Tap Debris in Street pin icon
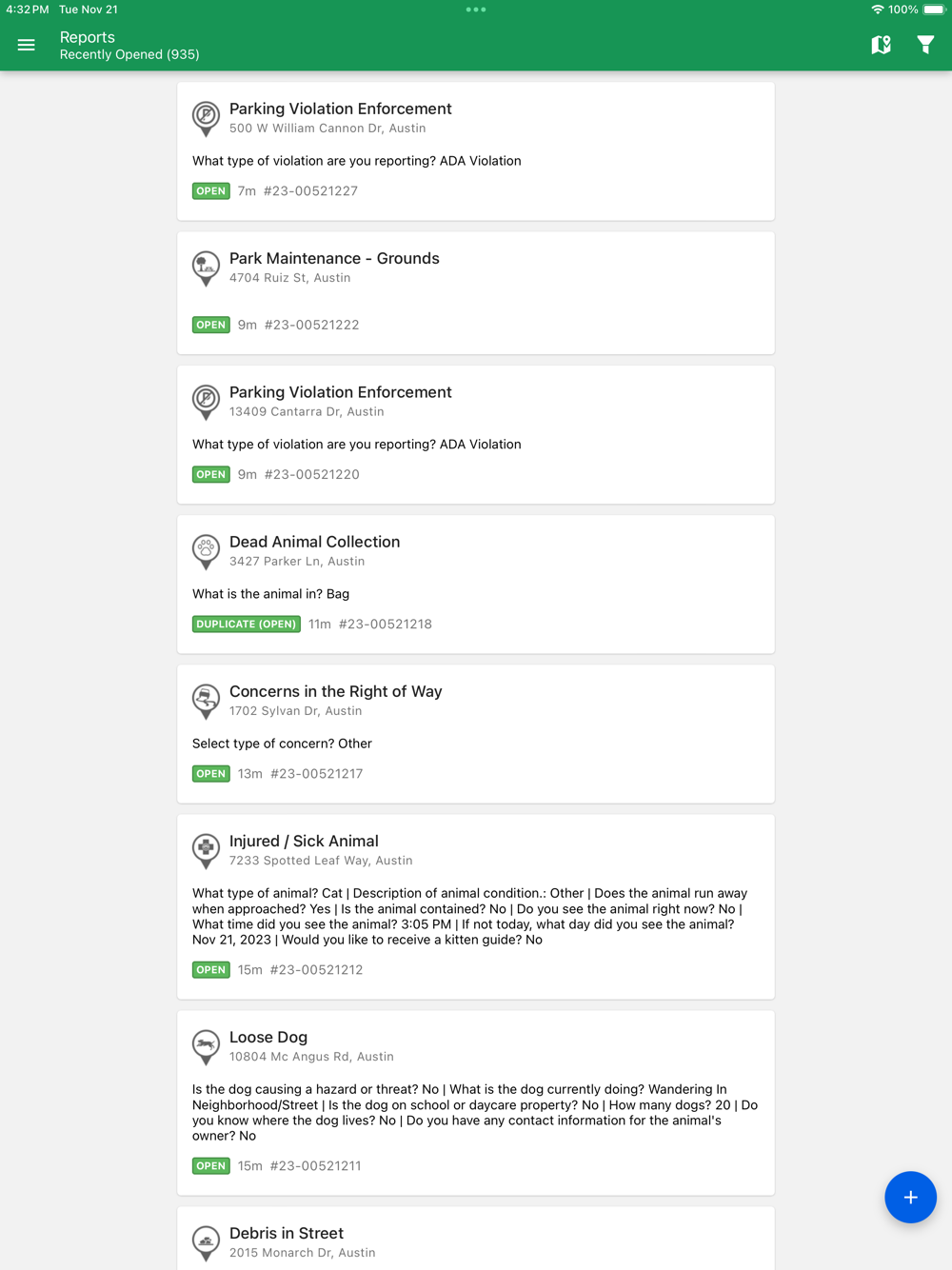This screenshot has width=952, height=1270. [206, 1241]
